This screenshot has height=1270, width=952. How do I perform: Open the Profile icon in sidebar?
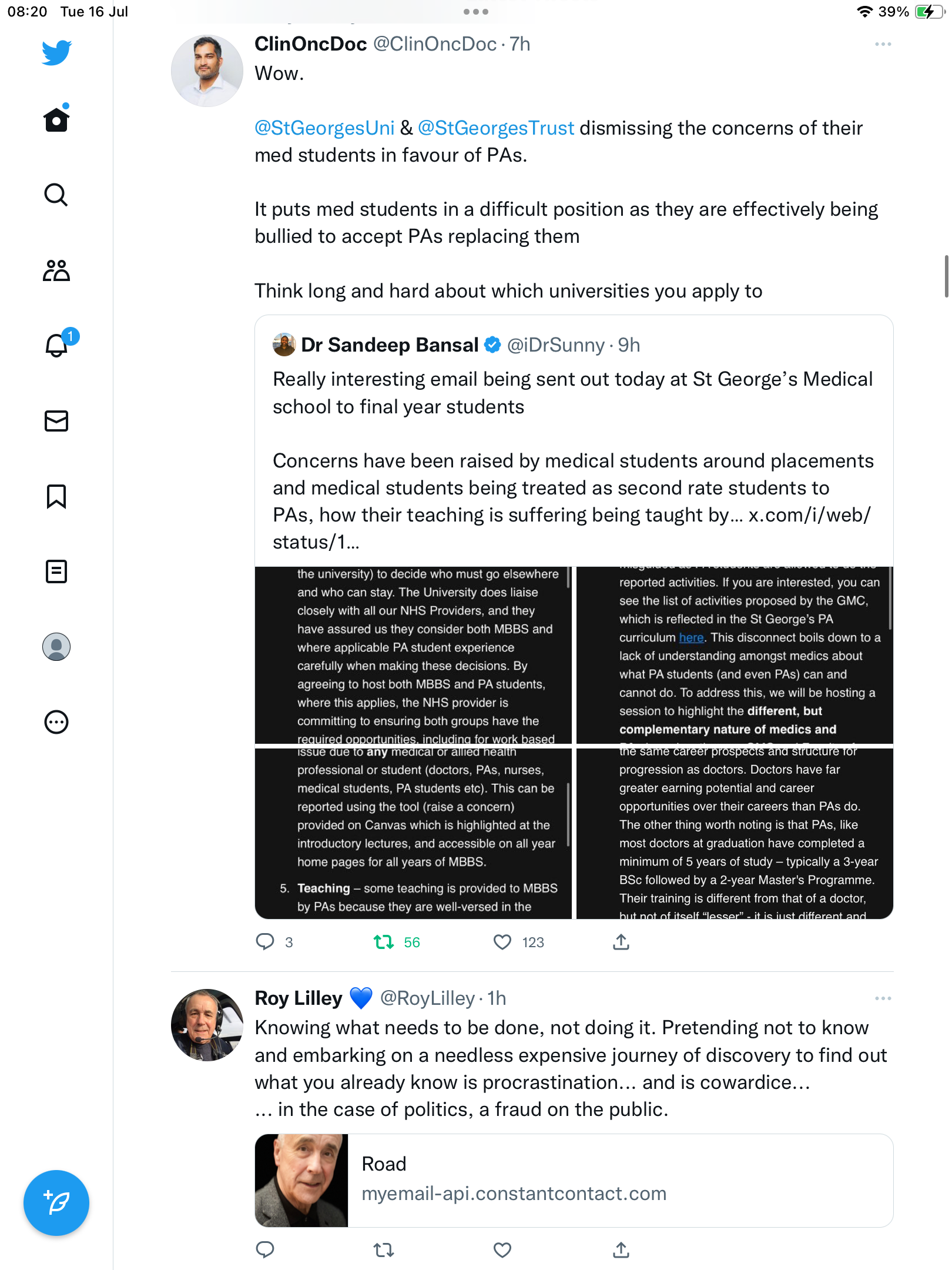(56, 647)
